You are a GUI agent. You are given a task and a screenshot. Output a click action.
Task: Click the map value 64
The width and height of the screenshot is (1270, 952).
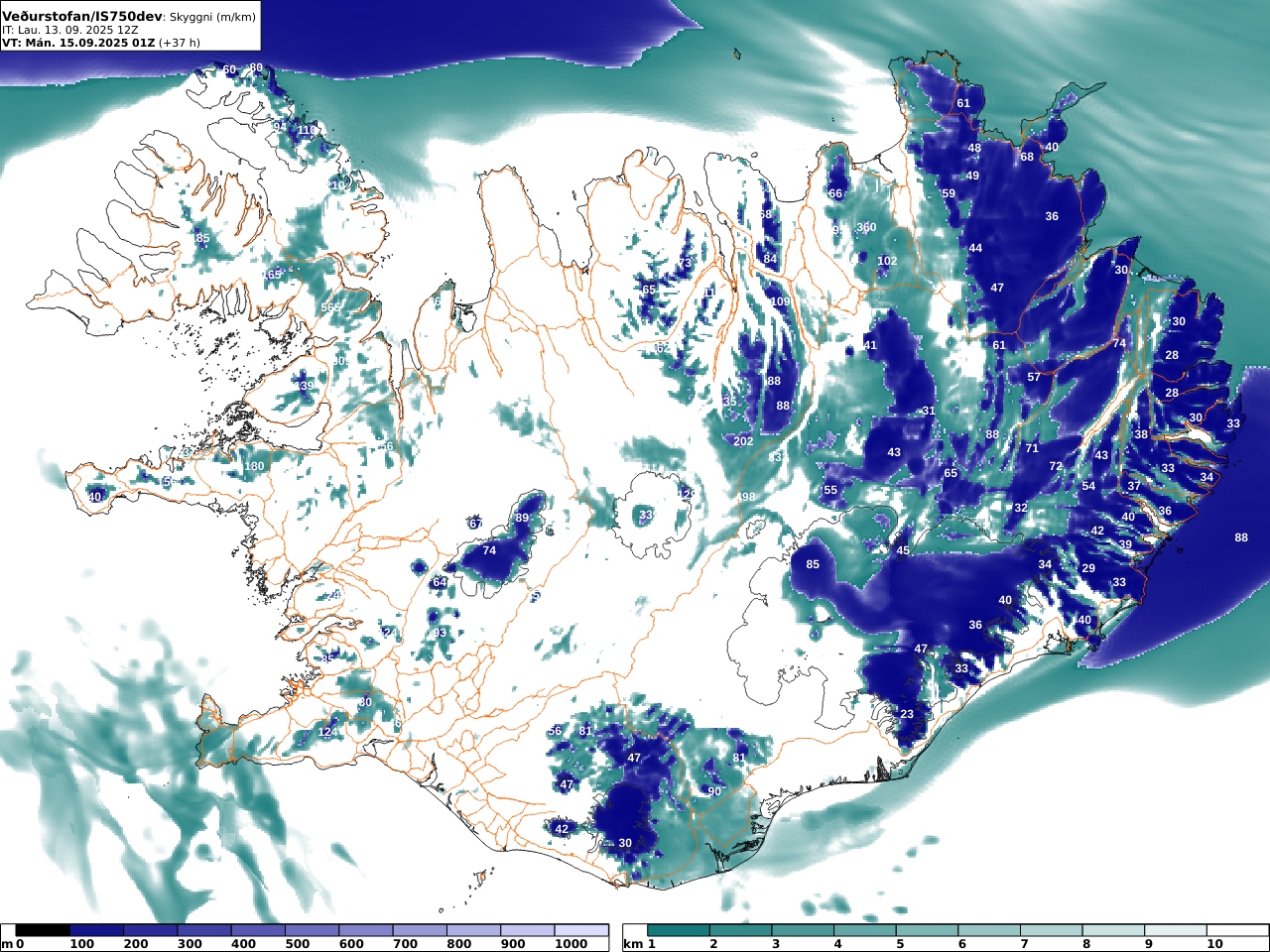(x=440, y=582)
